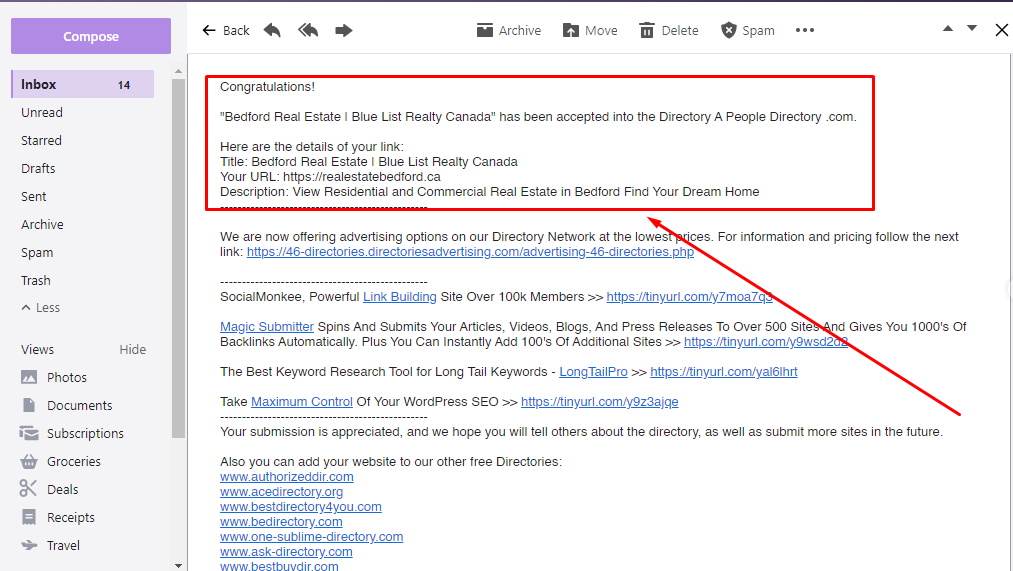Open the Drafts folder
The height and width of the screenshot is (571, 1013).
[39, 169]
